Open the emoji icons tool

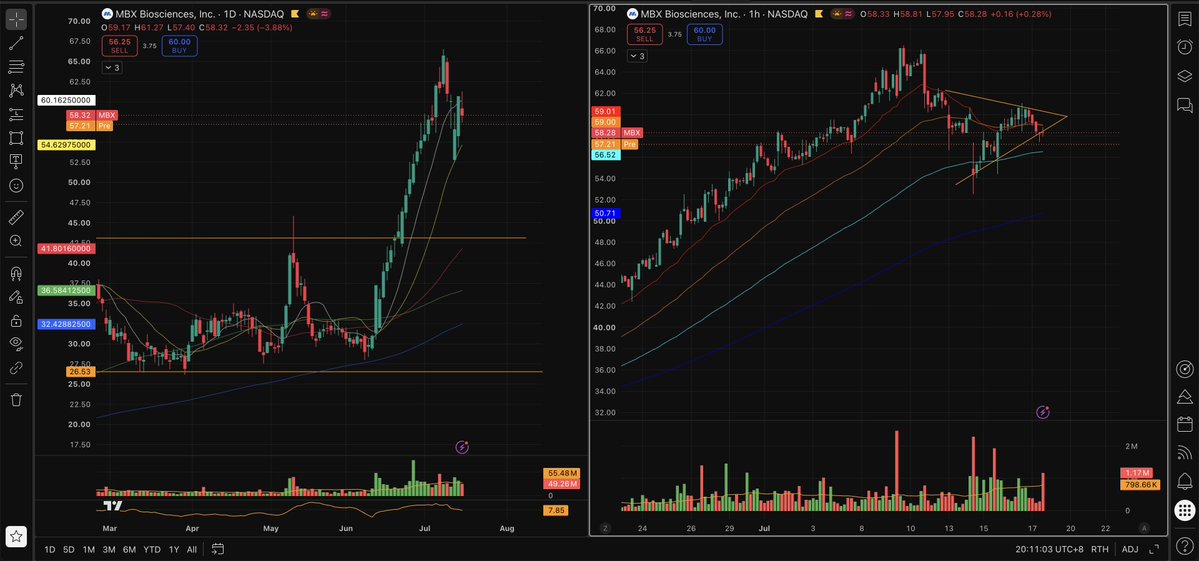(16, 185)
